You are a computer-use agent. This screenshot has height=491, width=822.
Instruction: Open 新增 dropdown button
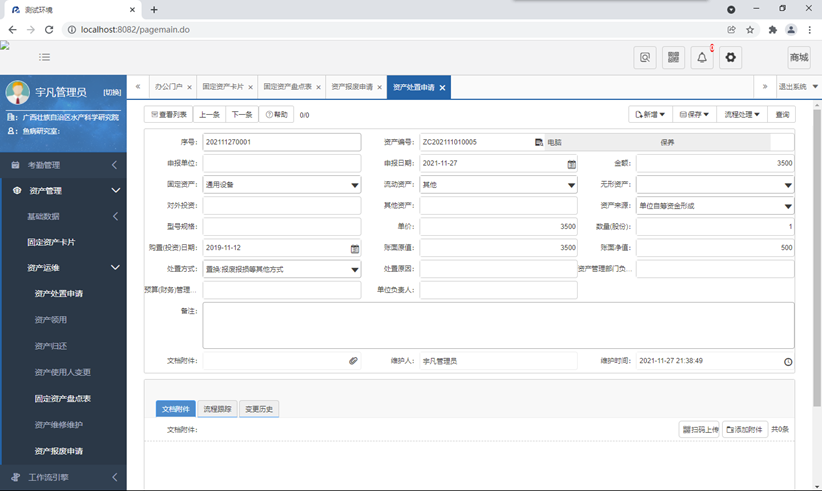[650, 114]
